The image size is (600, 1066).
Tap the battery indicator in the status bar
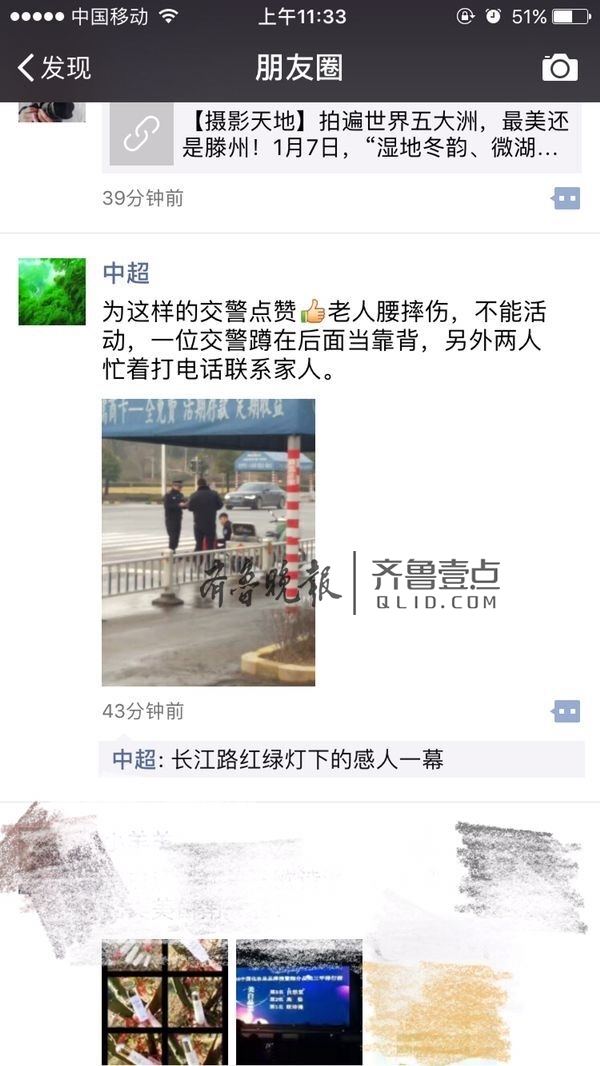click(571, 16)
